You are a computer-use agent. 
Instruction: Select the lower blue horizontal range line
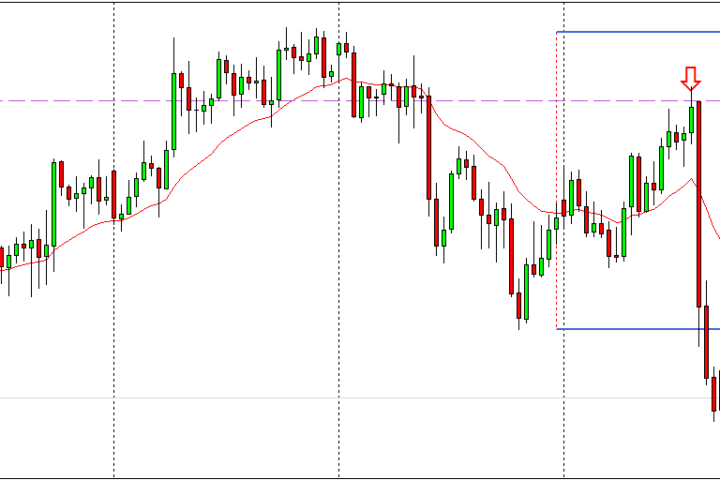tap(638, 329)
